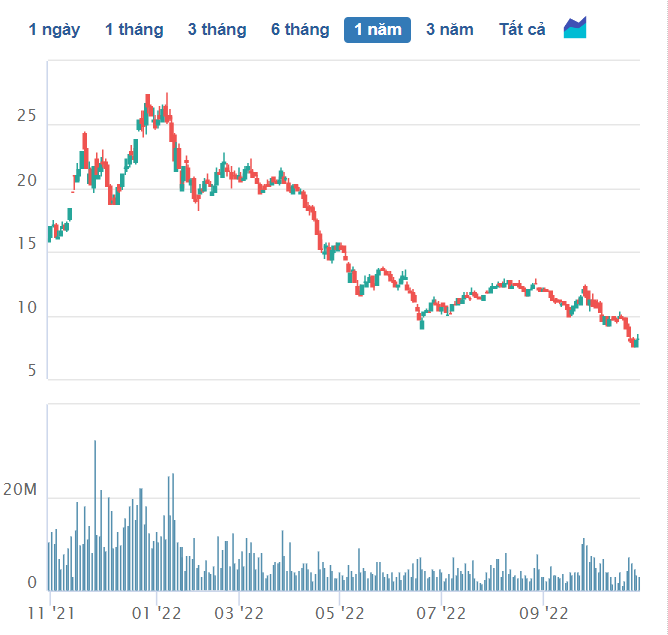
Task: Display the "3 năm" chart range
Action: coord(450,30)
